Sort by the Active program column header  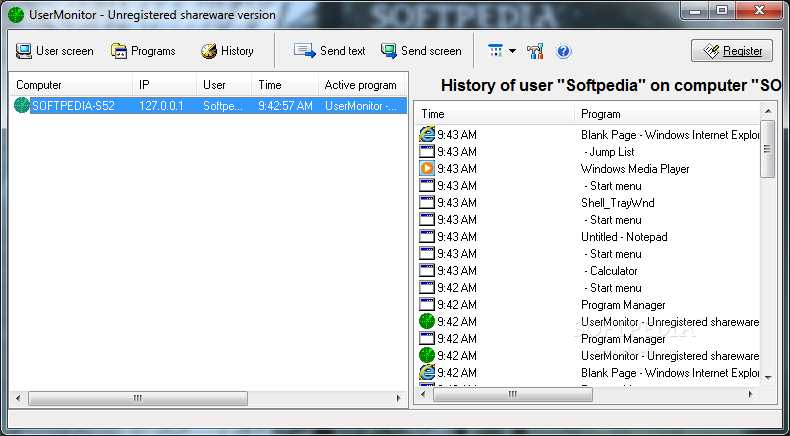pyautogui.click(x=363, y=85)
